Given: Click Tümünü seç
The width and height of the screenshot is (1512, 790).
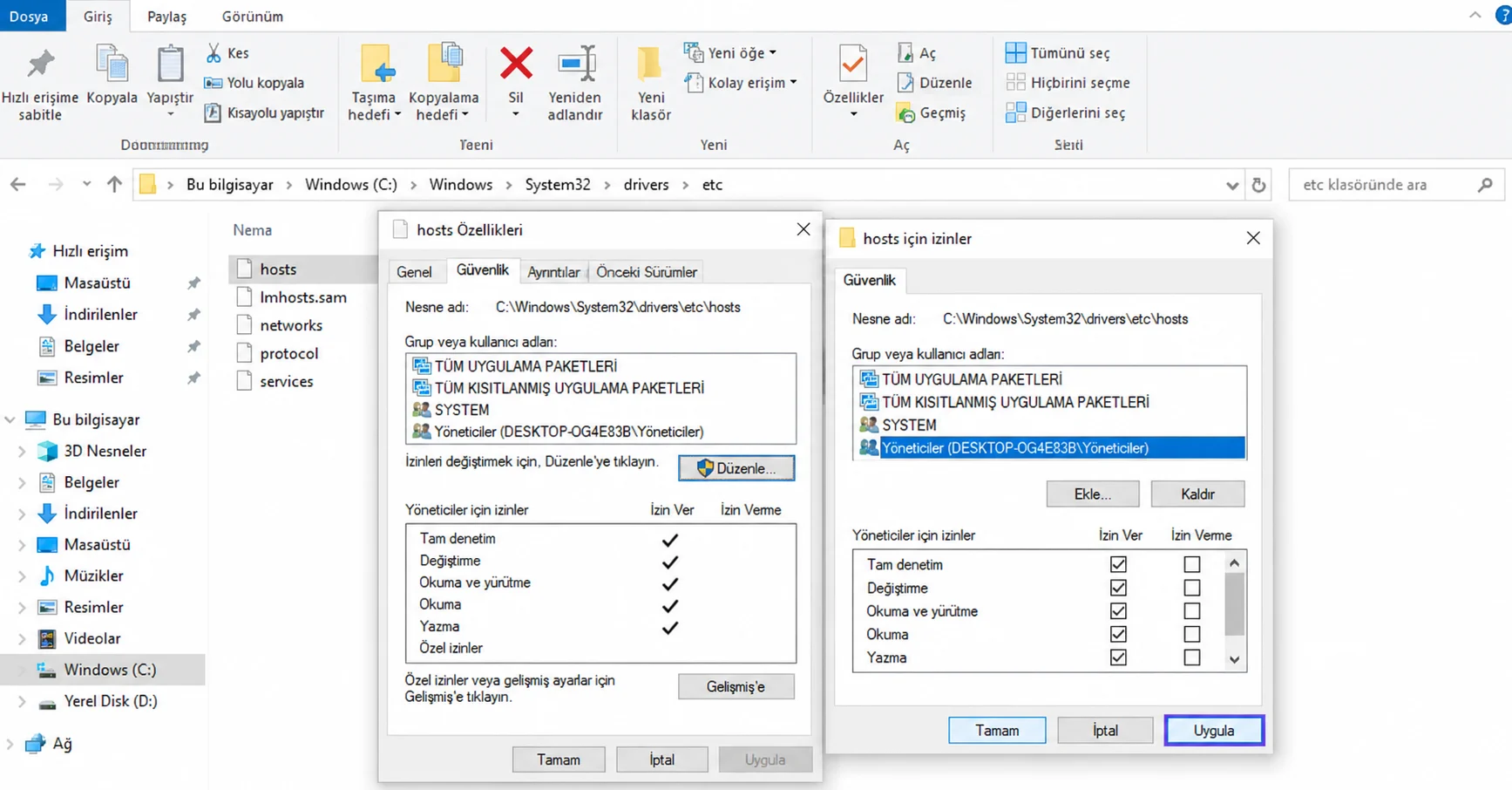Looking at the screenshot, I should (1058, 53).
